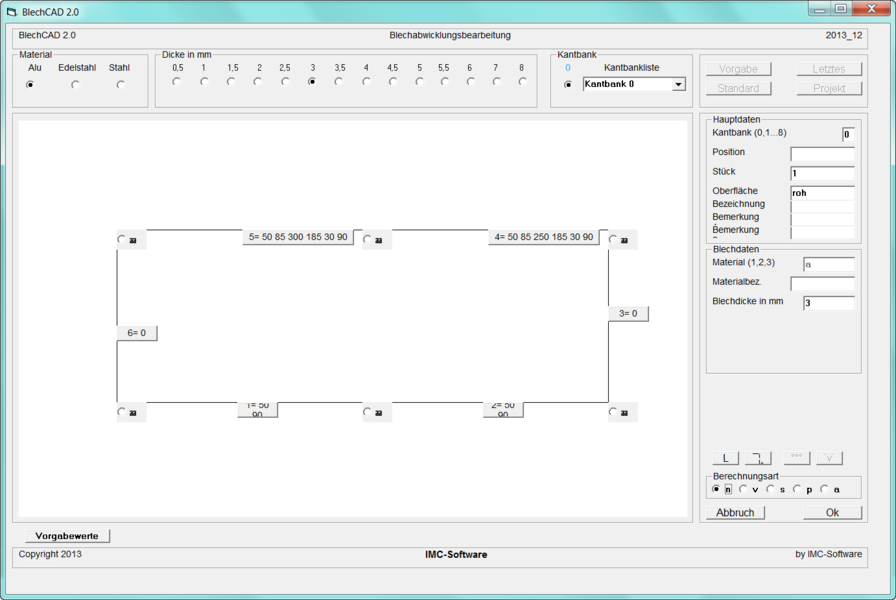Click the Stück input field
The image size is (896, 600).
pos(822,173)
